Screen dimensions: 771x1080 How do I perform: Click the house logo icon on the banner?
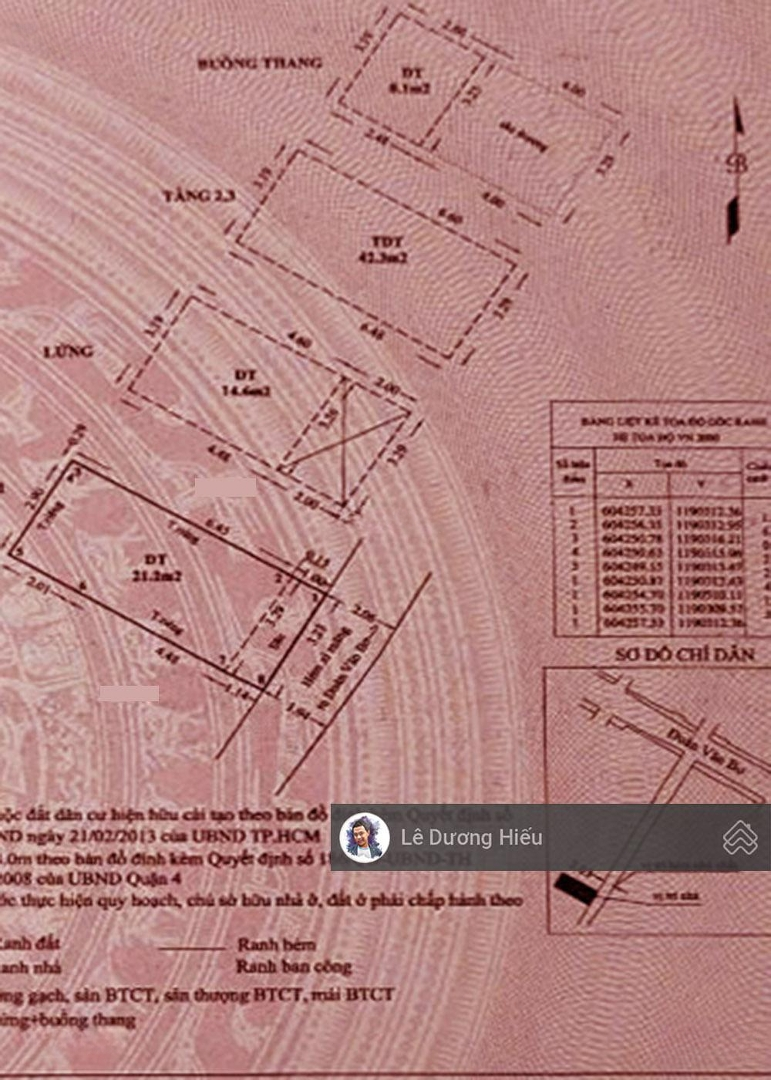pos(740,837)
